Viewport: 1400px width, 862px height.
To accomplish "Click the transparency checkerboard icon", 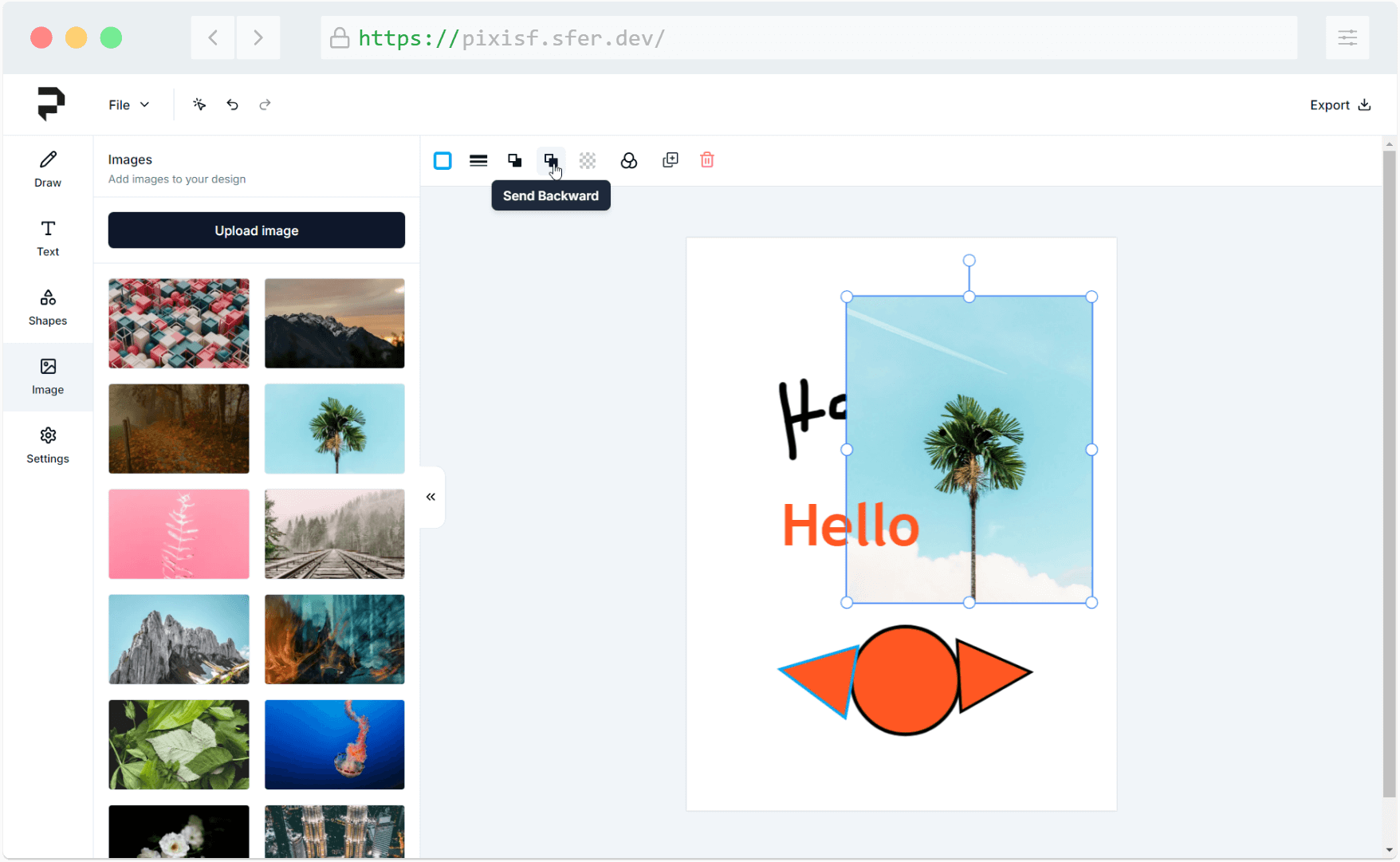I will pos(588,161).
